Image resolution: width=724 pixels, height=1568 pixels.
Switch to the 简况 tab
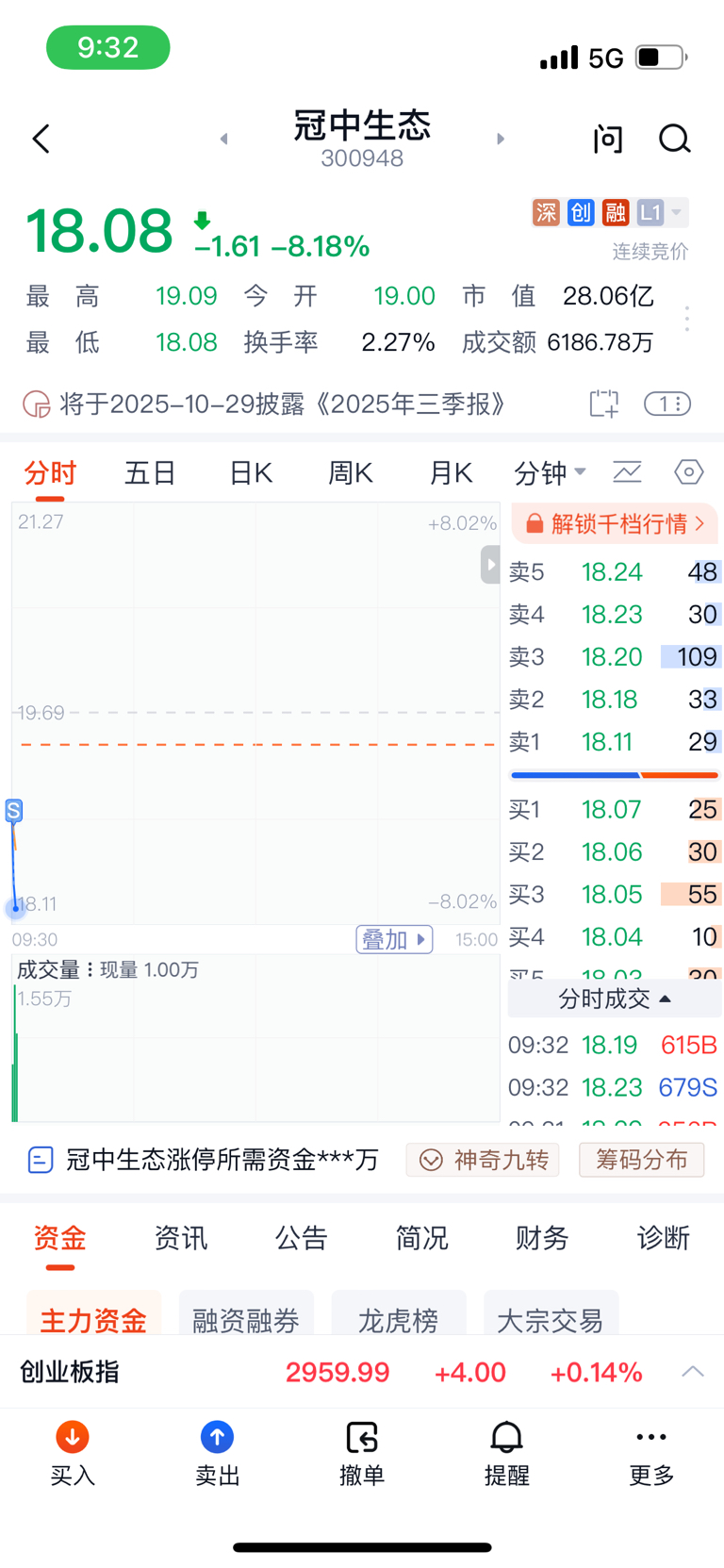coord(421,1238)
